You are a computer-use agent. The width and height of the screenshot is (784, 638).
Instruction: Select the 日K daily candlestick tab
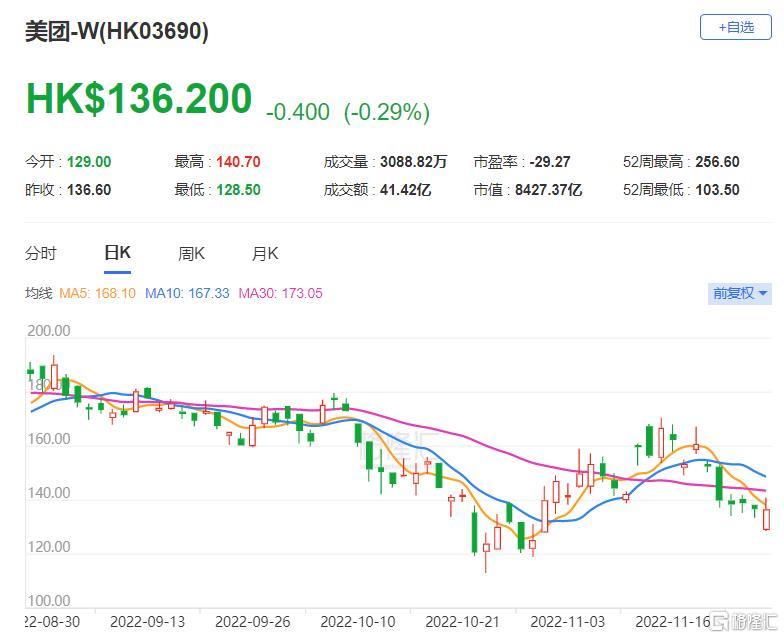pos(117,254)
